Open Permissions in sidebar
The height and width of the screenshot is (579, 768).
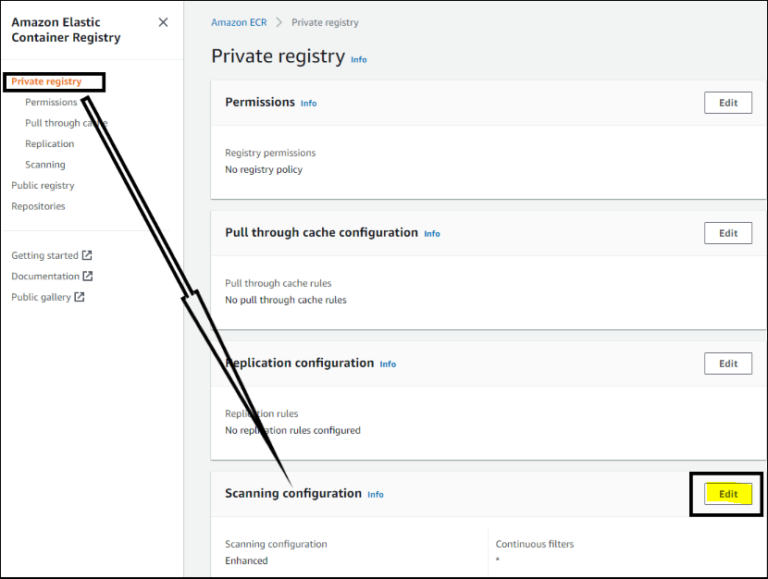coord(51,102)
